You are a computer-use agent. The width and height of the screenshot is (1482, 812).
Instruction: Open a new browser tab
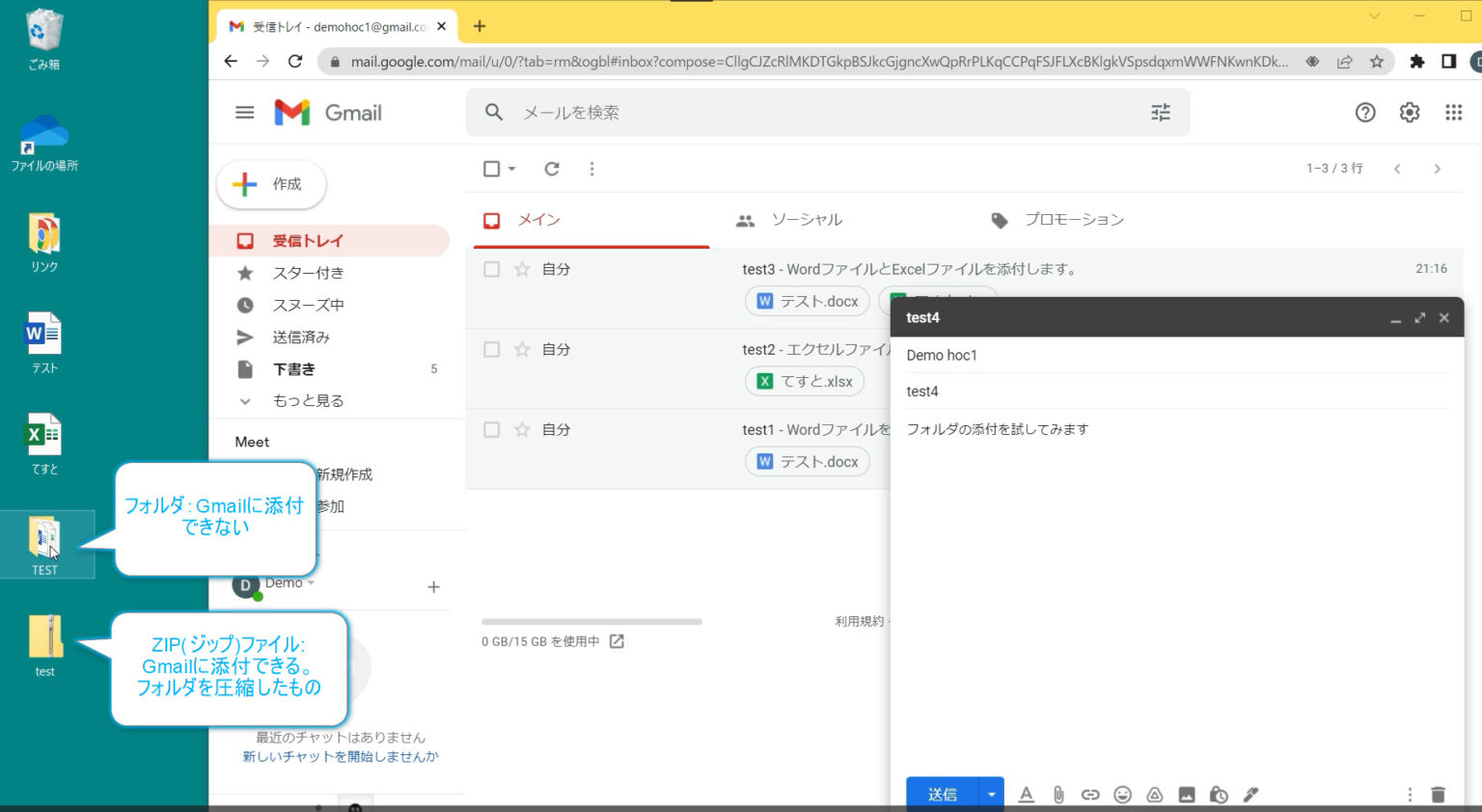pyautogui.click(x=480, y=26)
